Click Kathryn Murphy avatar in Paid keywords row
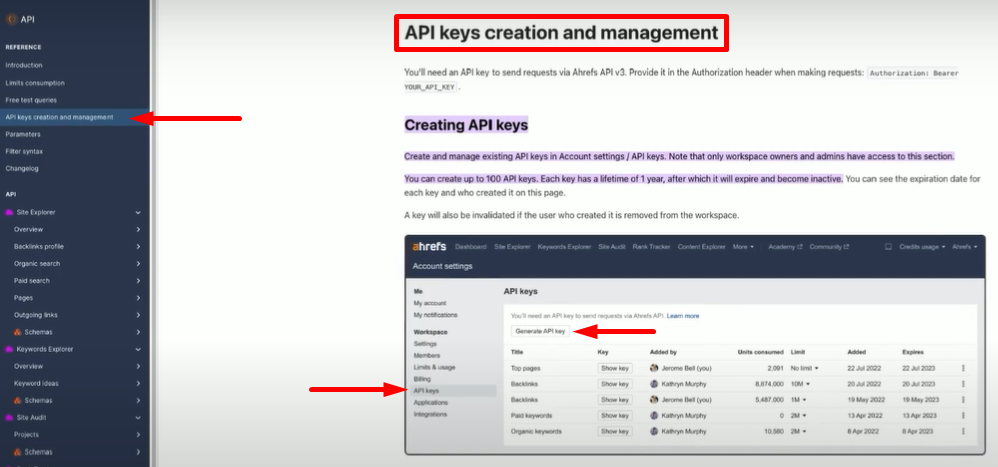998x467 pixels. (x=654, y=415)
